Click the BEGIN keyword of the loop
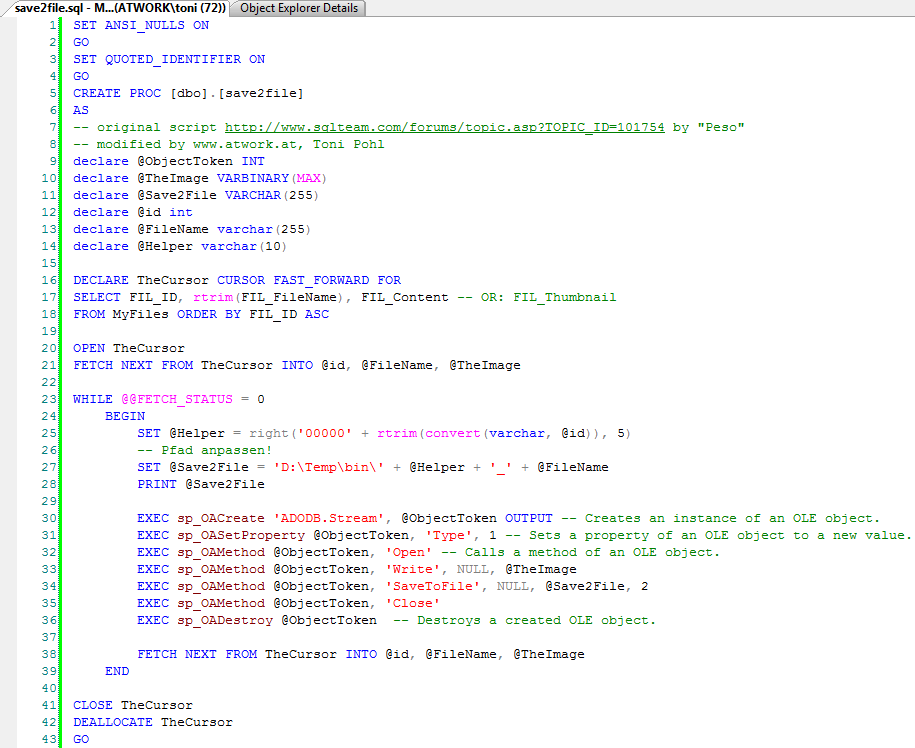This screenshot has height=748, width=915. point(125,416)
